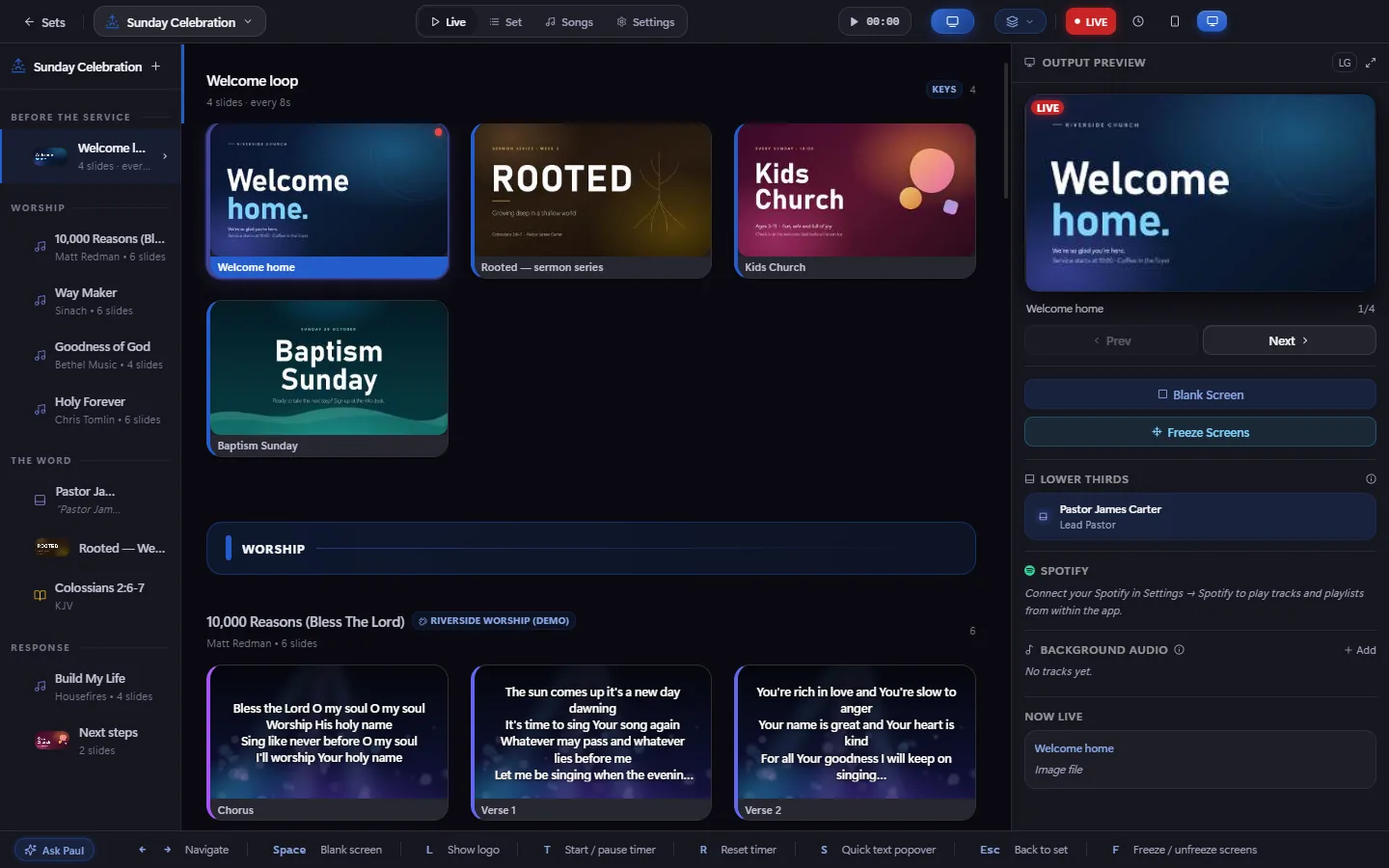Click the Pastor James lower third icon
1389x868 pixels.
point(40,500)
